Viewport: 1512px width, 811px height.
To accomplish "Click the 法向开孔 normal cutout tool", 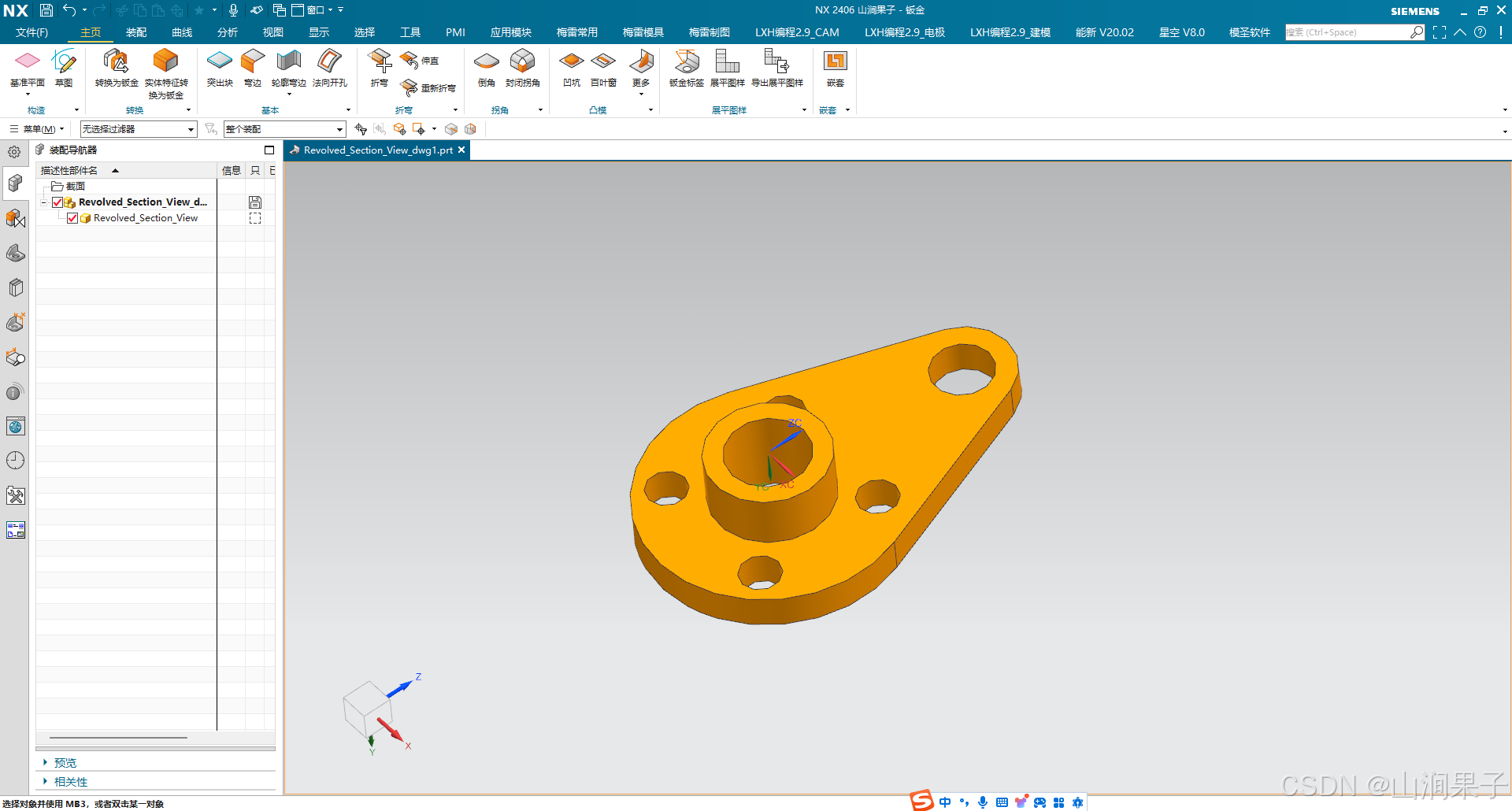I will (x=329, y=68).
